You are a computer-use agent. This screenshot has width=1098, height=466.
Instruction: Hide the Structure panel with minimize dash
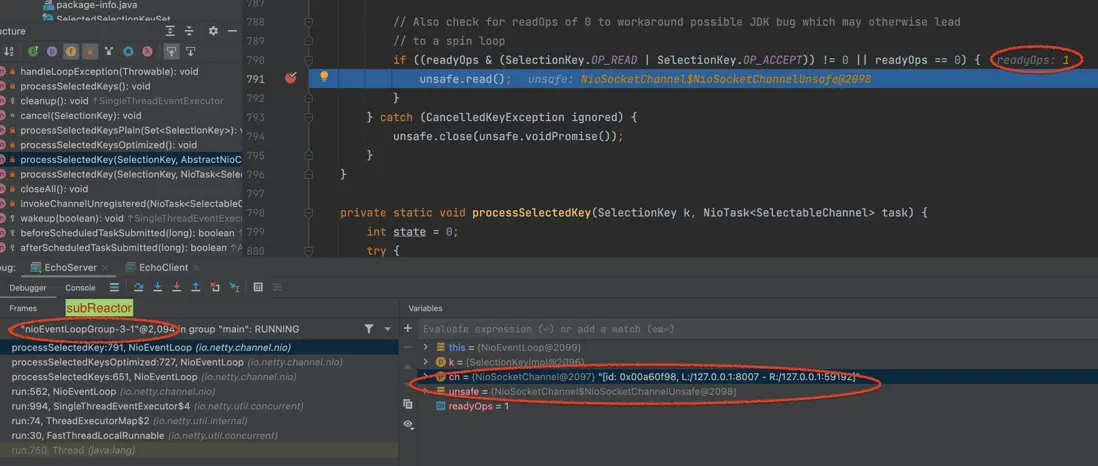coord(232,31)
